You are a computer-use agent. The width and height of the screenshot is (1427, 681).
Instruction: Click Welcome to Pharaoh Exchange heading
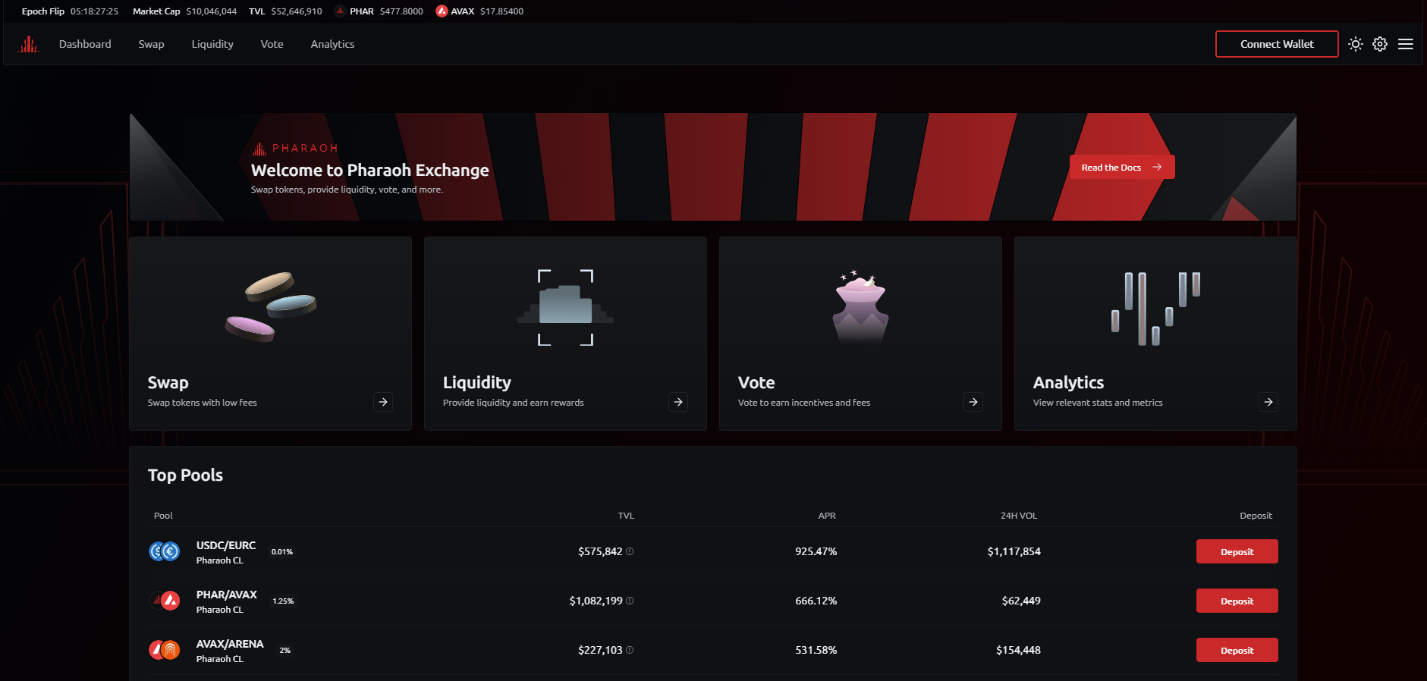tap(370, 170)
